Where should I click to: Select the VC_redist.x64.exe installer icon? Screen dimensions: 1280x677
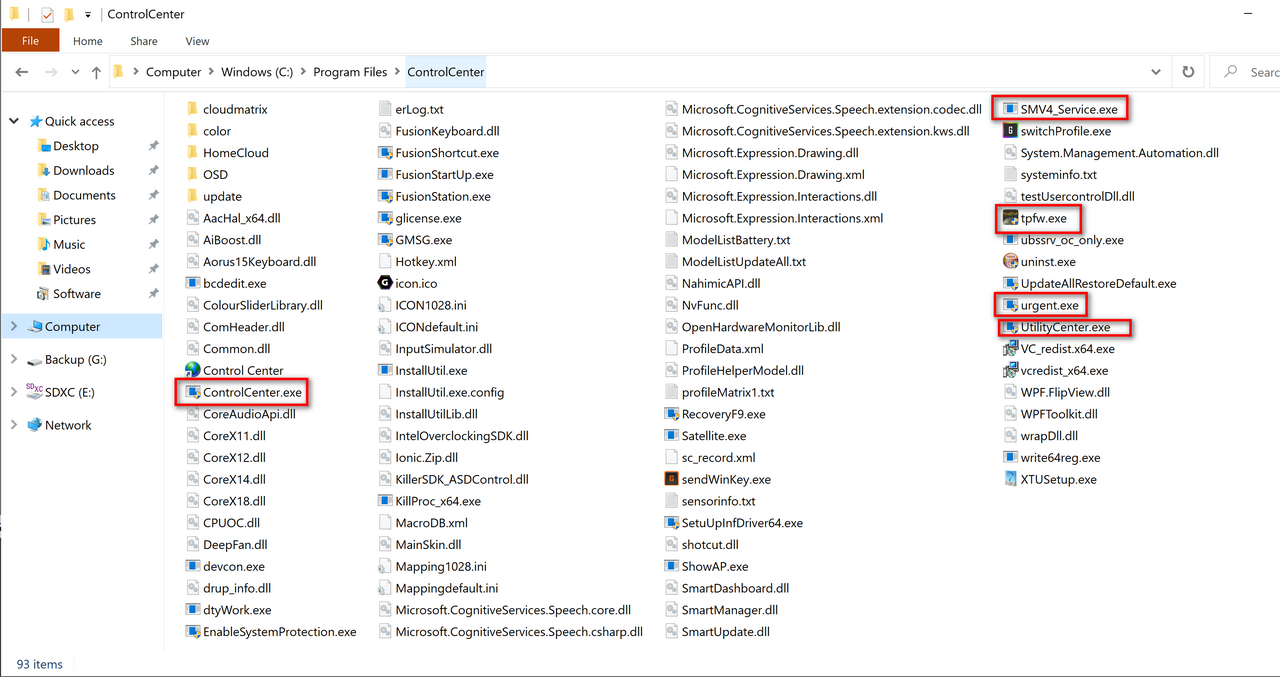(x=1010, y=349)
